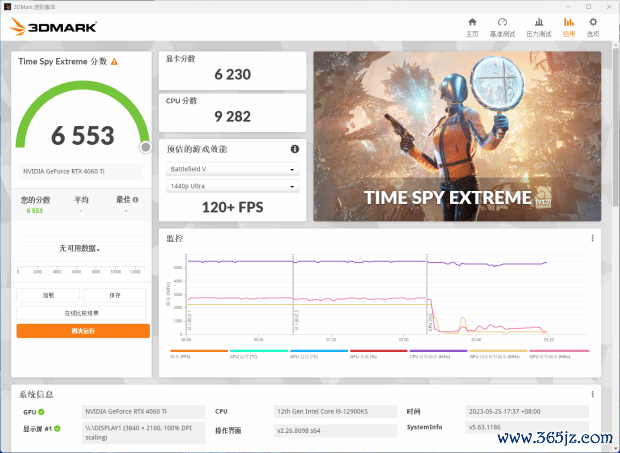Click the monitoring line chart
This screenshot has height=453, width=620.
[x=386, y=296]
